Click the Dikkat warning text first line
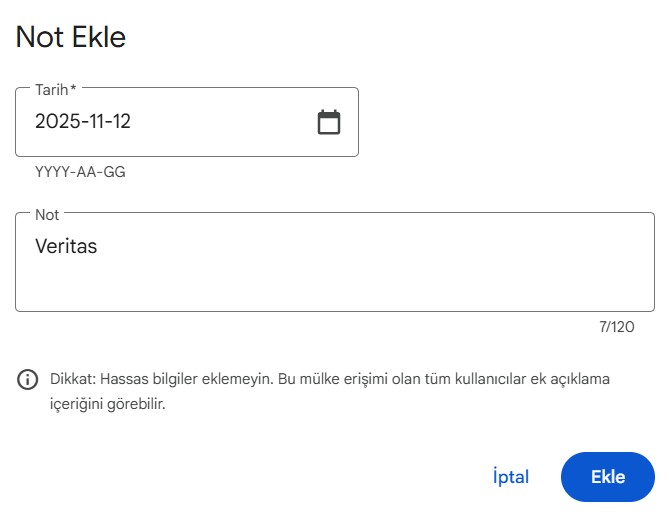This screenshot has height=522, width=669. click(330, 380)
